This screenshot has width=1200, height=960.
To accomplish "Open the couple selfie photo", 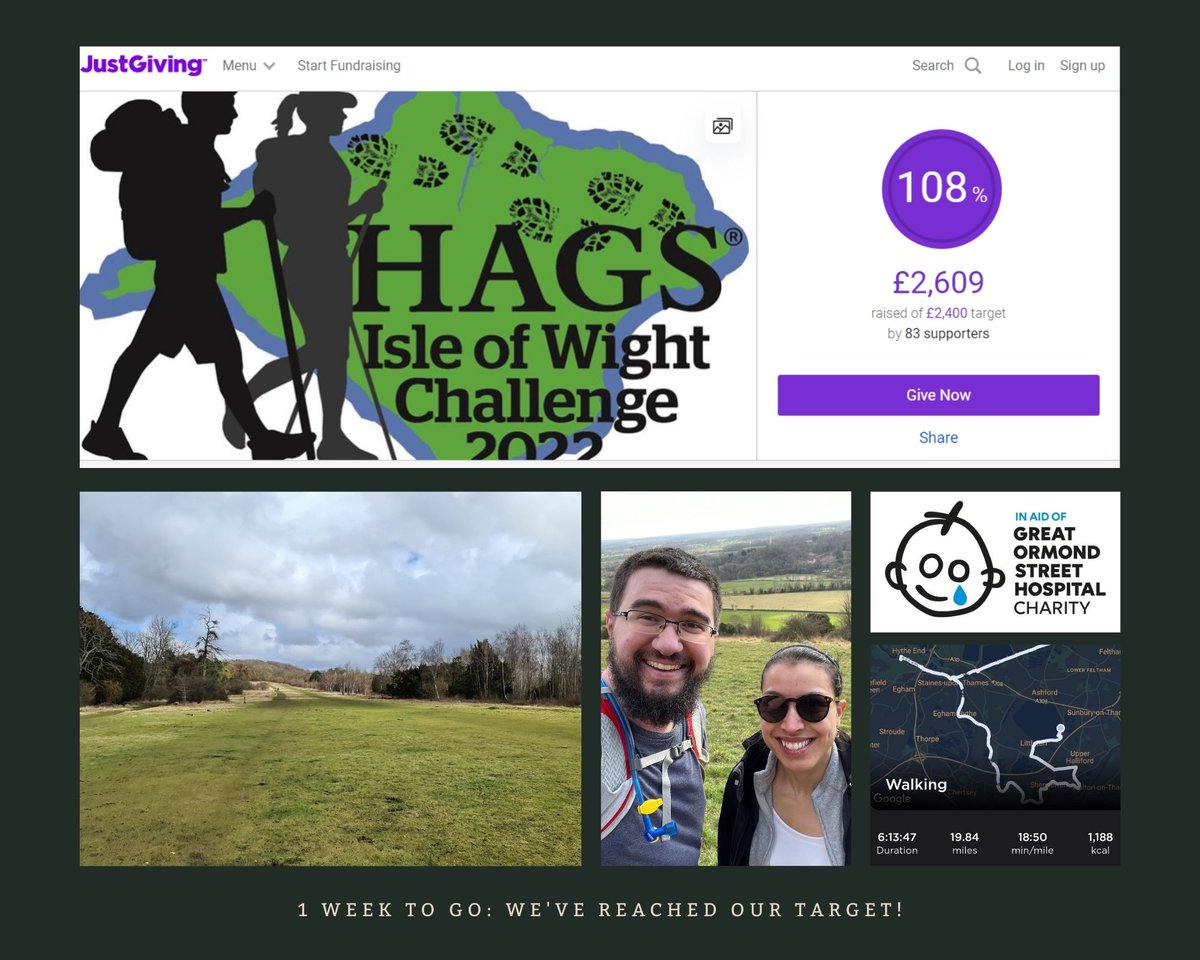I will [726, 678].
